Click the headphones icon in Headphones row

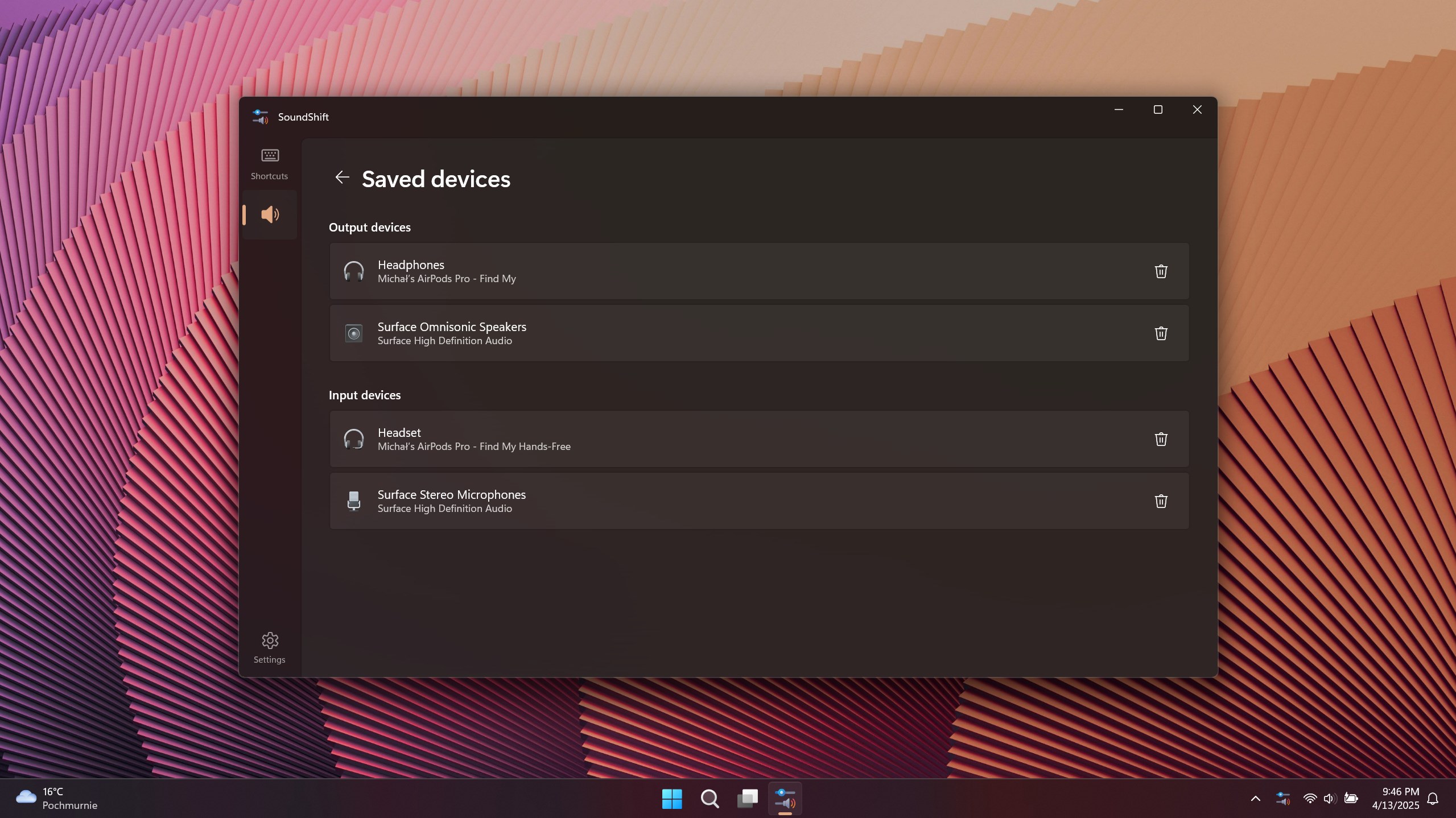(354, 271)
